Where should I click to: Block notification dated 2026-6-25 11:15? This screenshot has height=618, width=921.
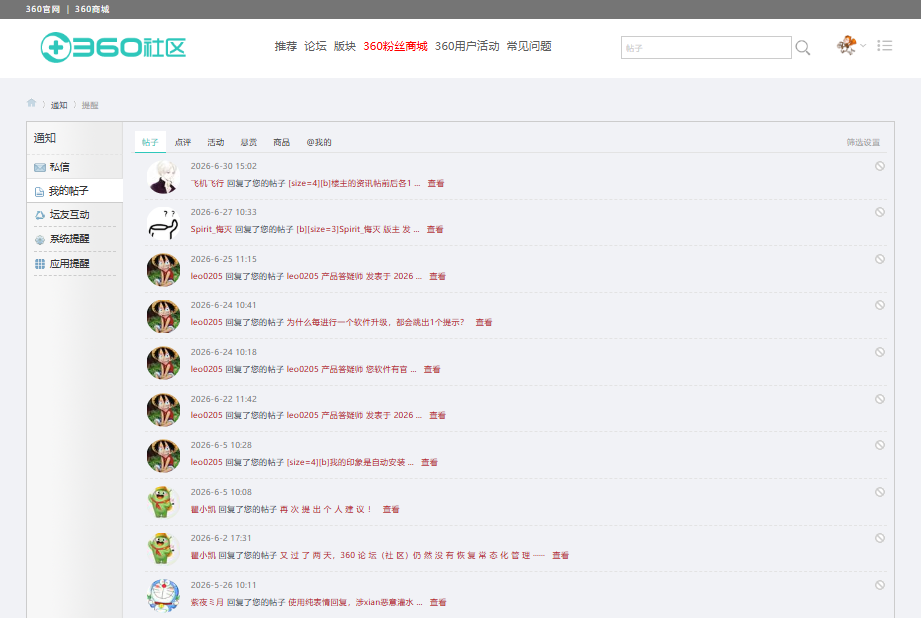(x=880, y=259)
